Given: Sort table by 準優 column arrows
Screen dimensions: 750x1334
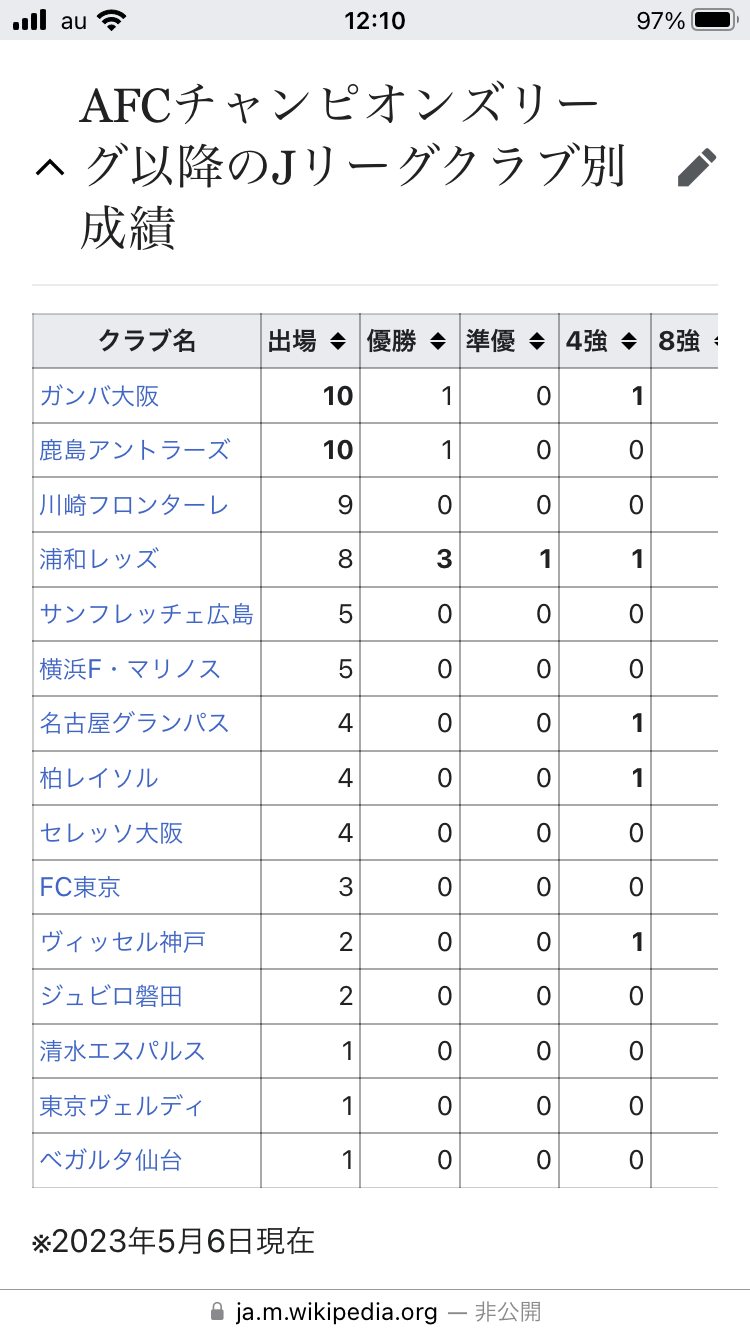Looking at the screenshot, I should tap(537, 342).
